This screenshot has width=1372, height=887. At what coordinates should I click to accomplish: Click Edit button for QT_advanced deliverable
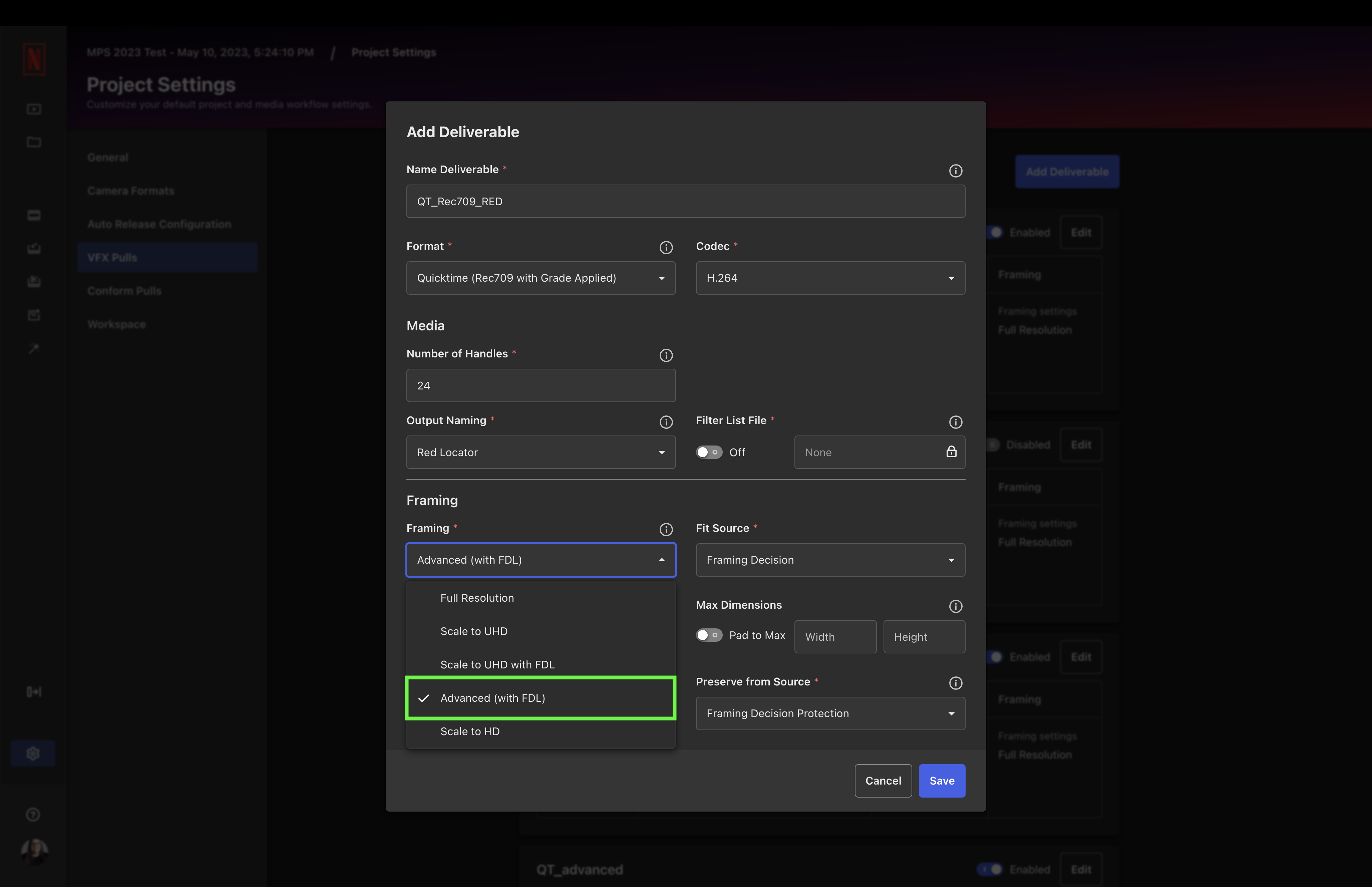tap(1081, 869)
